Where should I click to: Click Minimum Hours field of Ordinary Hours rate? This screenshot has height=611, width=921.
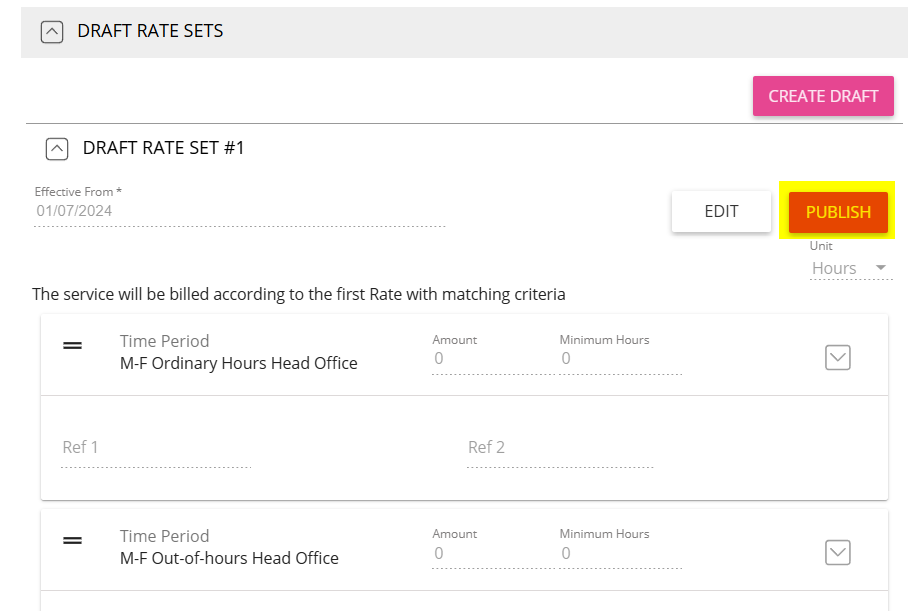pos(620,358)
